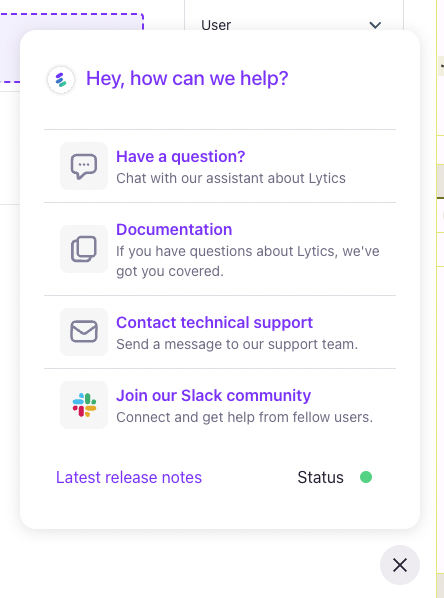Click "Send a message to our support team"
Image resolution: width=444 pixels, height=598 pixels.
237,344
